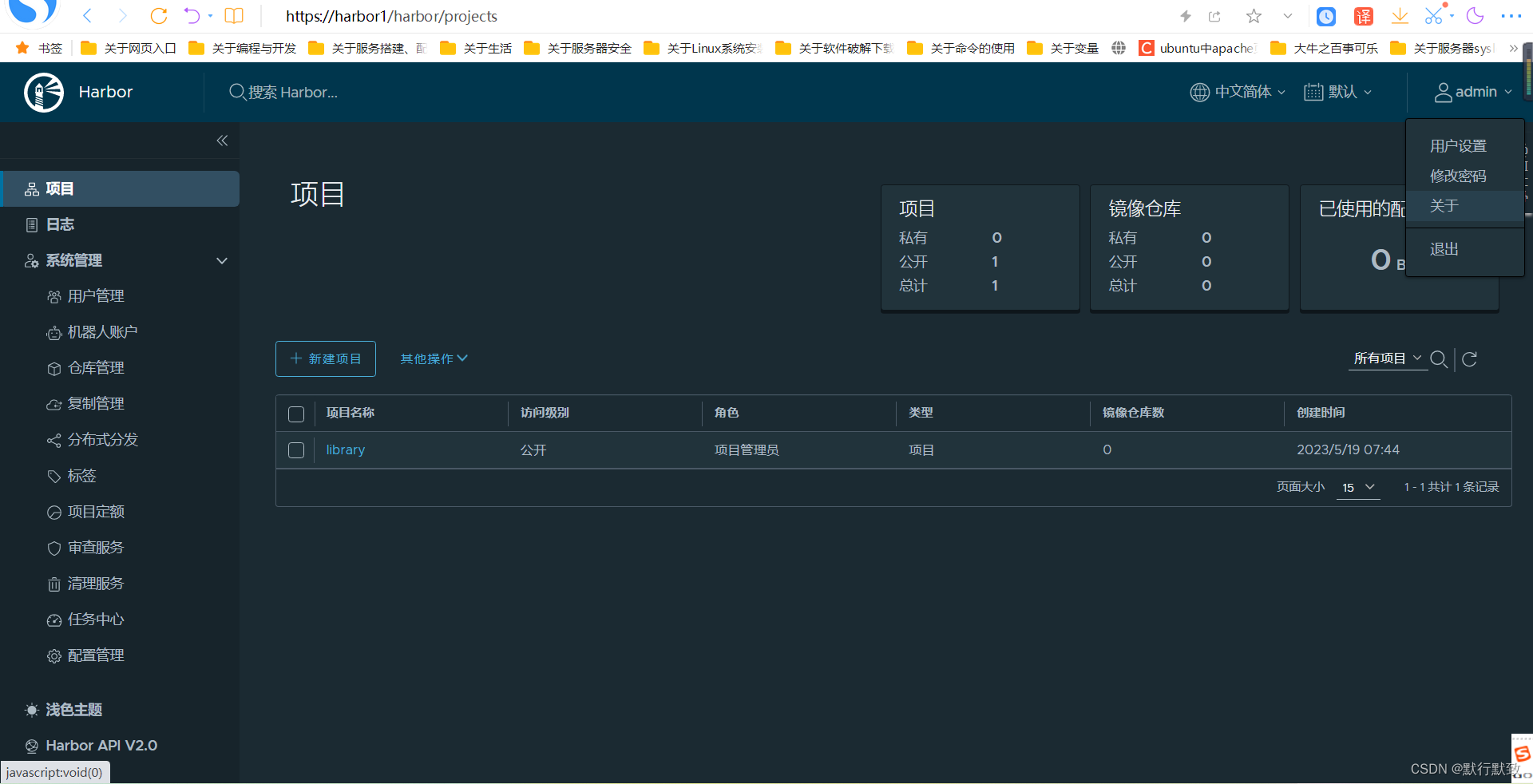
Task: Open the 默认 date format dropdown
Action: pyautogui.click(x=1338, y=93)
